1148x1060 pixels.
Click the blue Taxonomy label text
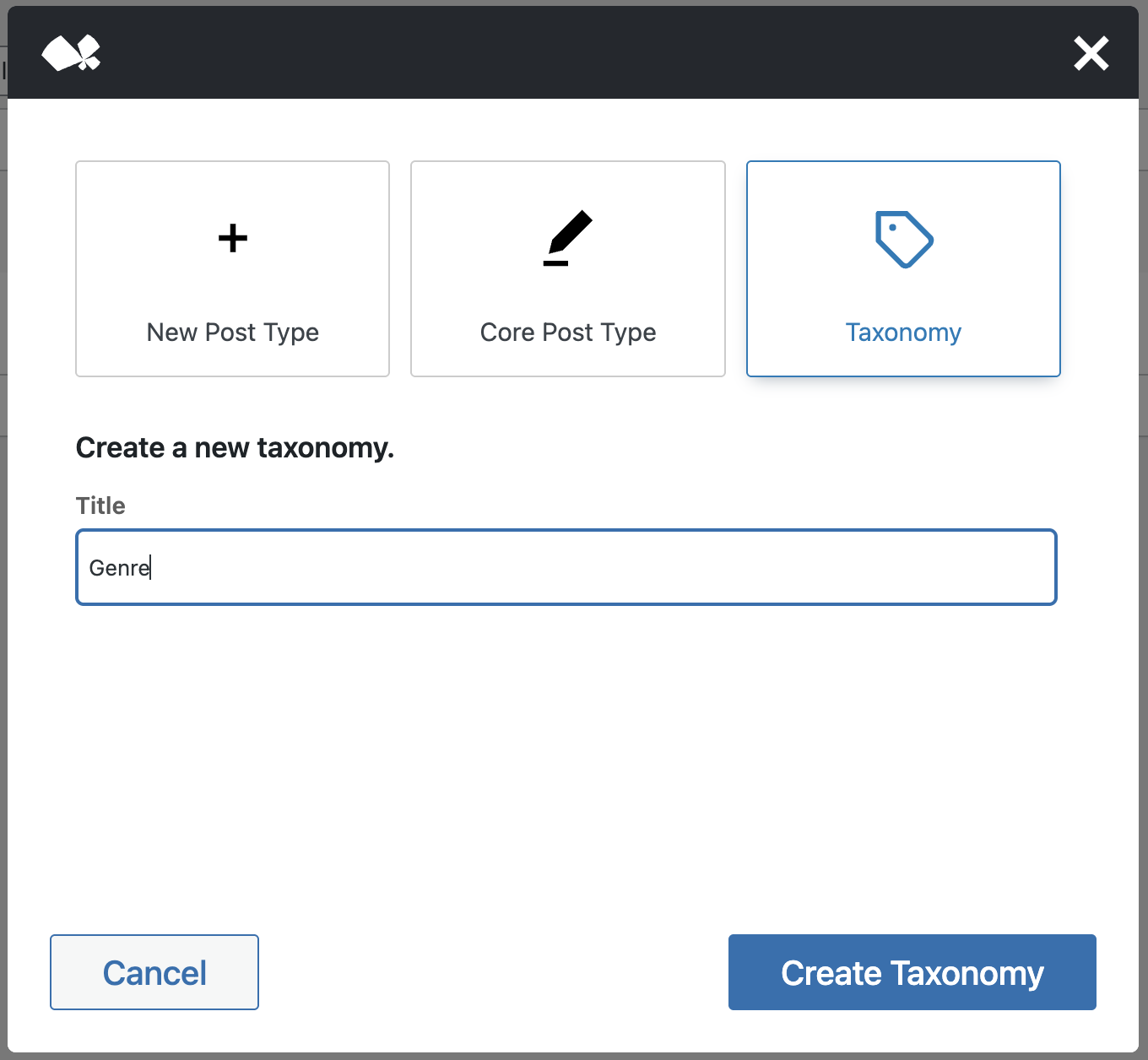point(903,332)
